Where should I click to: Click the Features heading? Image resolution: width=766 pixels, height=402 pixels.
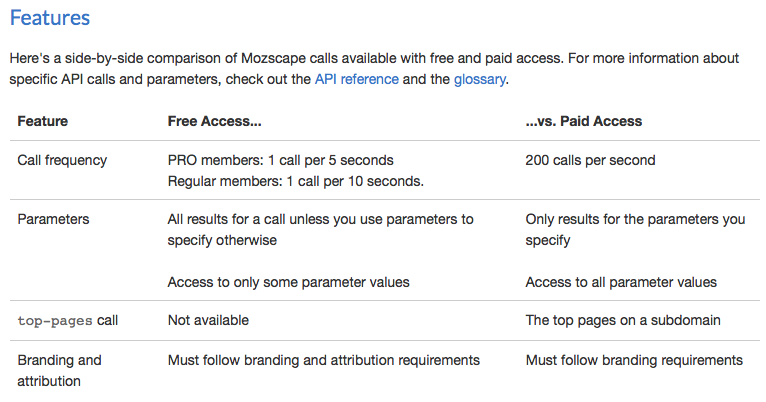click(50, 18)
